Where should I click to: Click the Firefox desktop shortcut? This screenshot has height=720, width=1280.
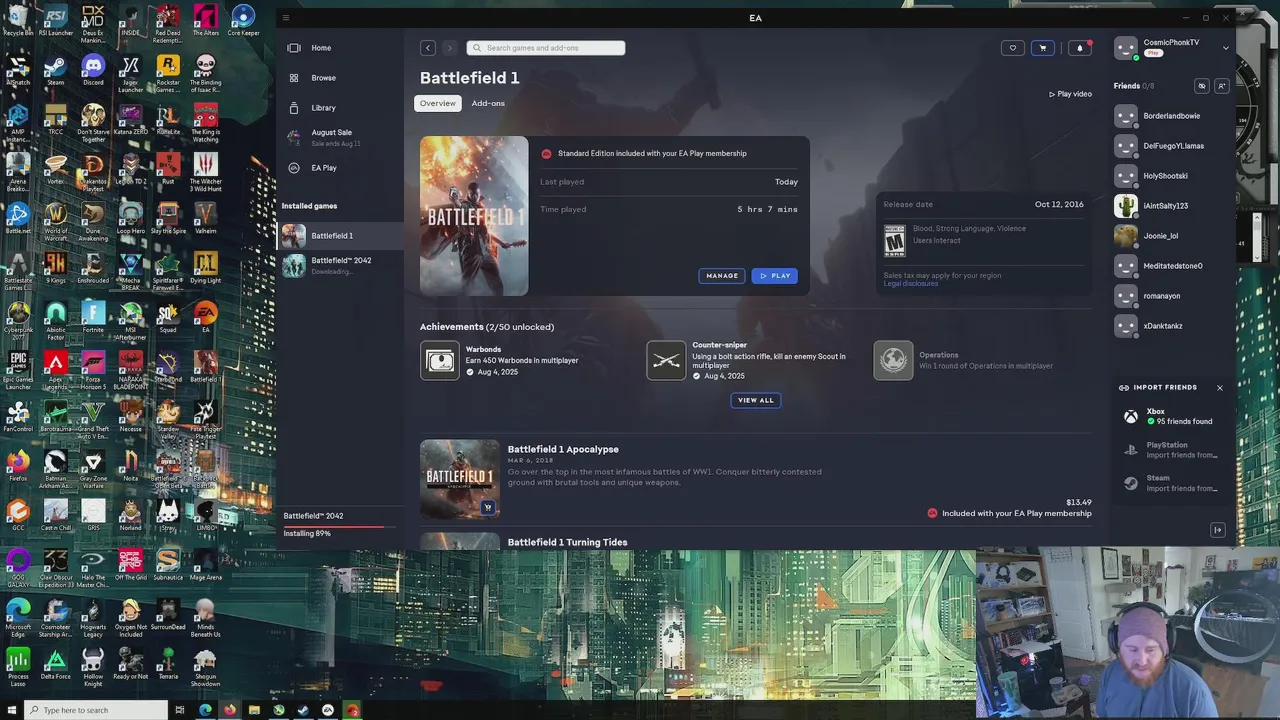pos(18,467)
